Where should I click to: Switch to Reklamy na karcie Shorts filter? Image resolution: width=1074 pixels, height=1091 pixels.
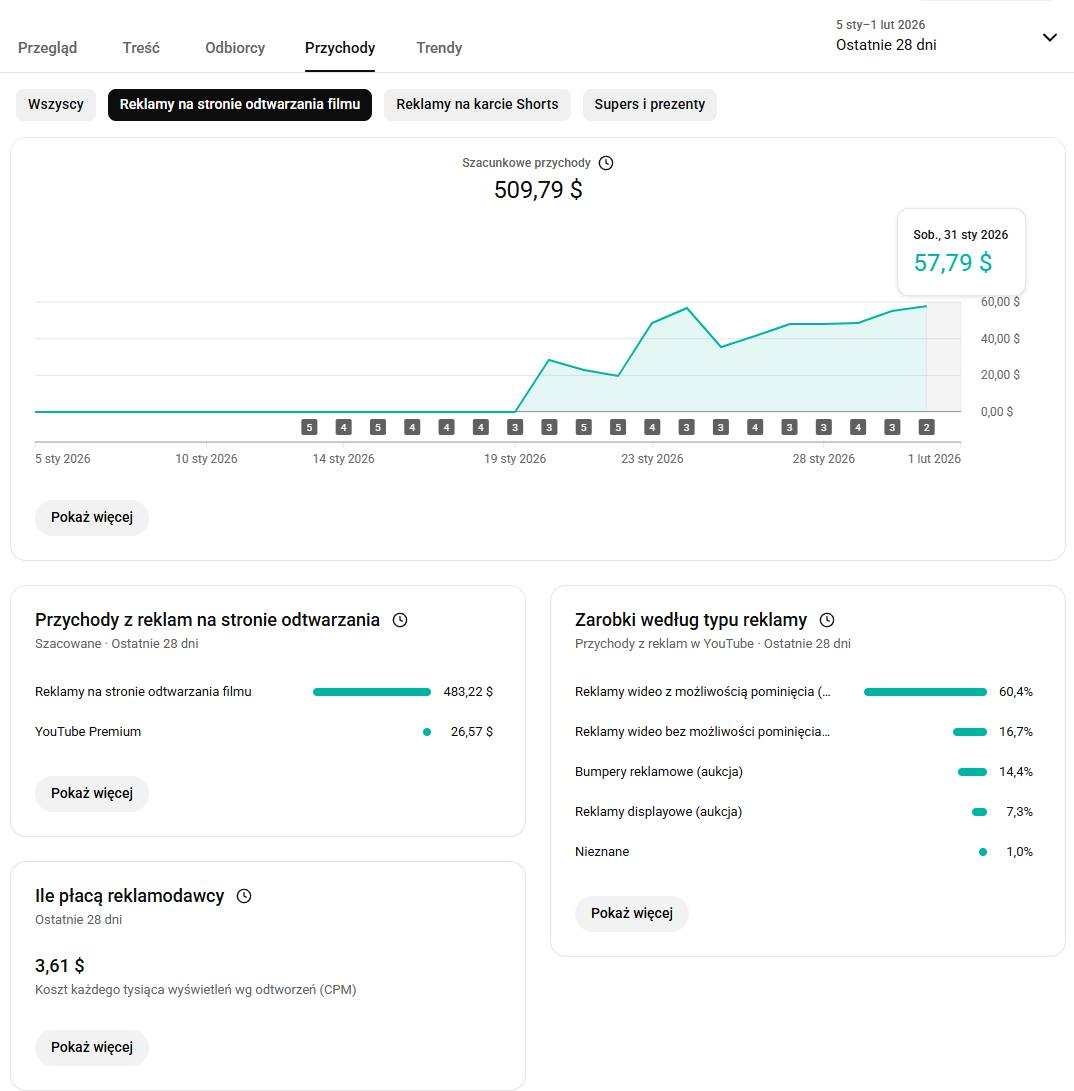click(477, 104)
